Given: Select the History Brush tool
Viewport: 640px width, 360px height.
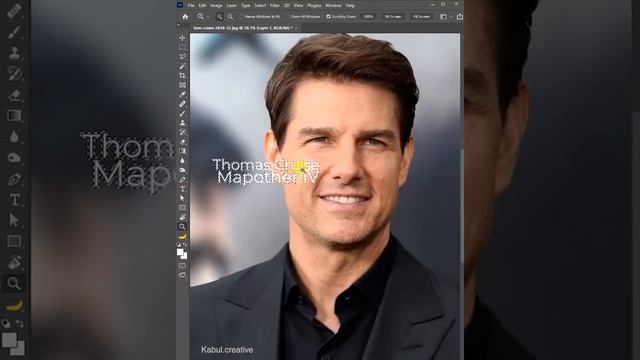Looking at the screenshot, I should pos(182,132).
